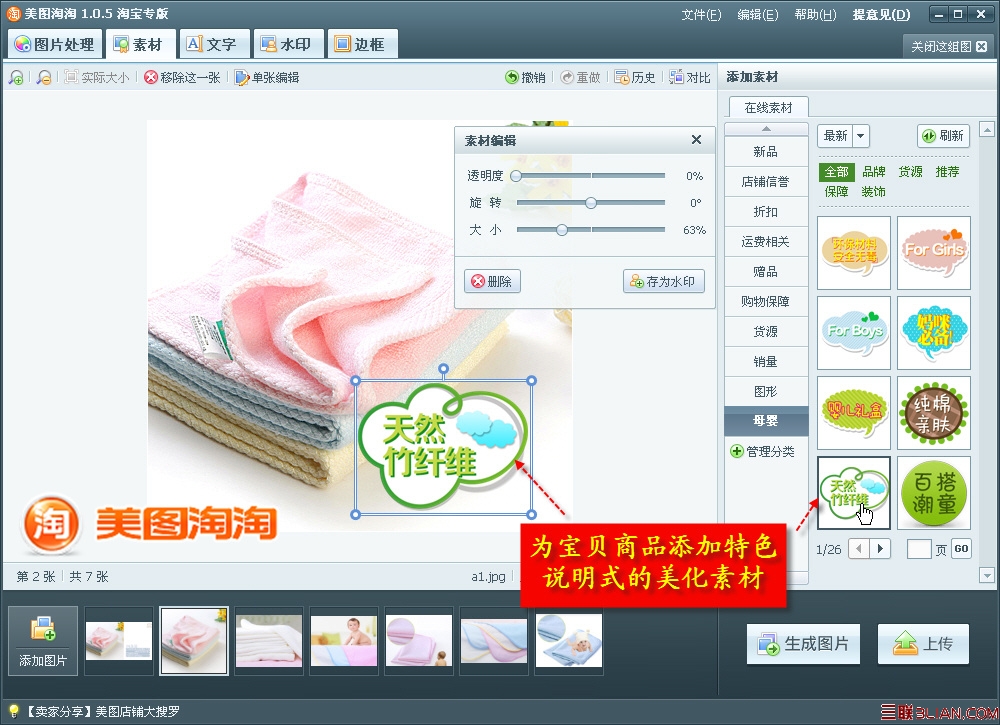Go to previous material page
The width and height of the screenshot is (1000, 725).
coord(858,548)
